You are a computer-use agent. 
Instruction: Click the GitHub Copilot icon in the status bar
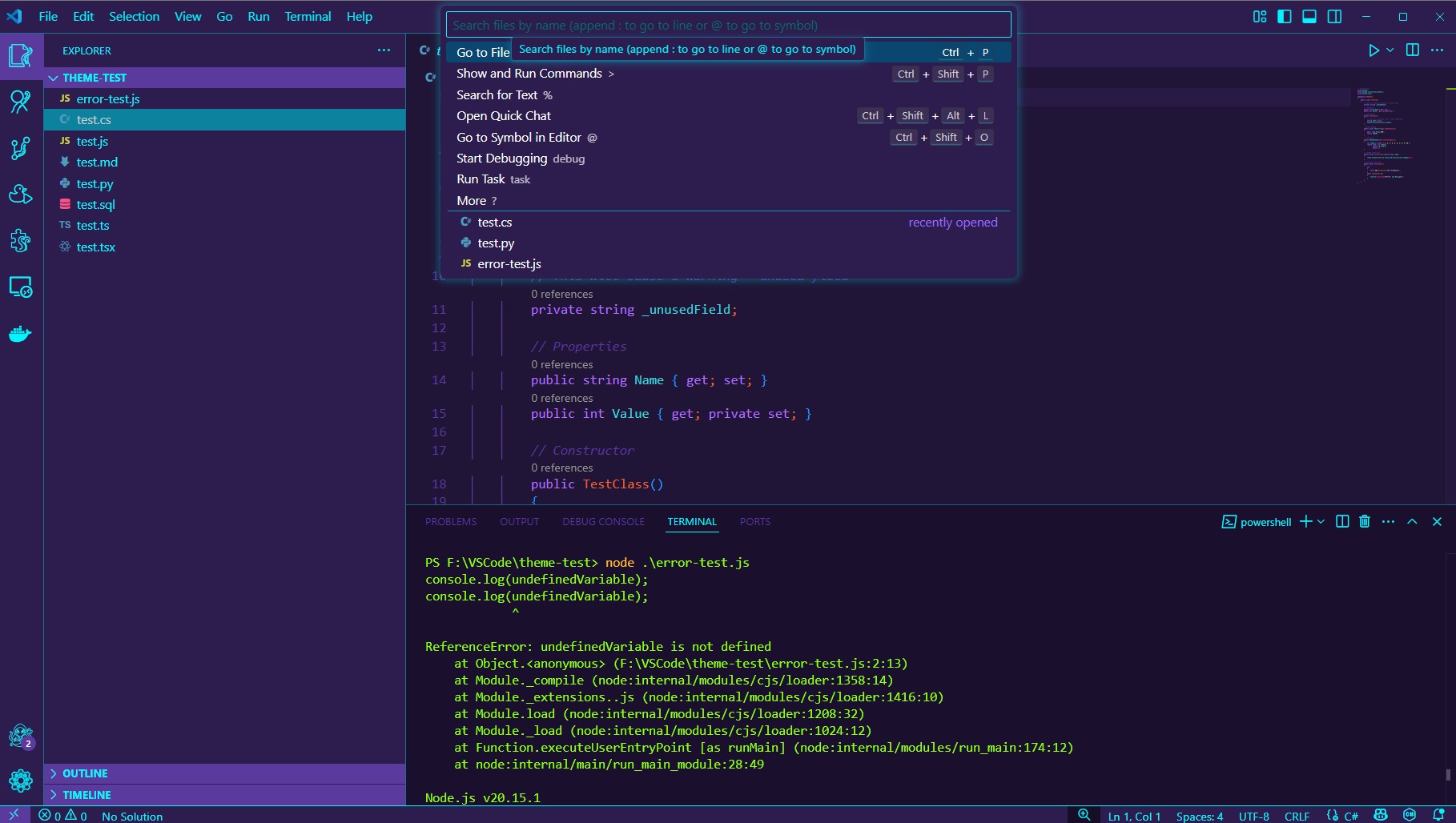[1382, 816]
